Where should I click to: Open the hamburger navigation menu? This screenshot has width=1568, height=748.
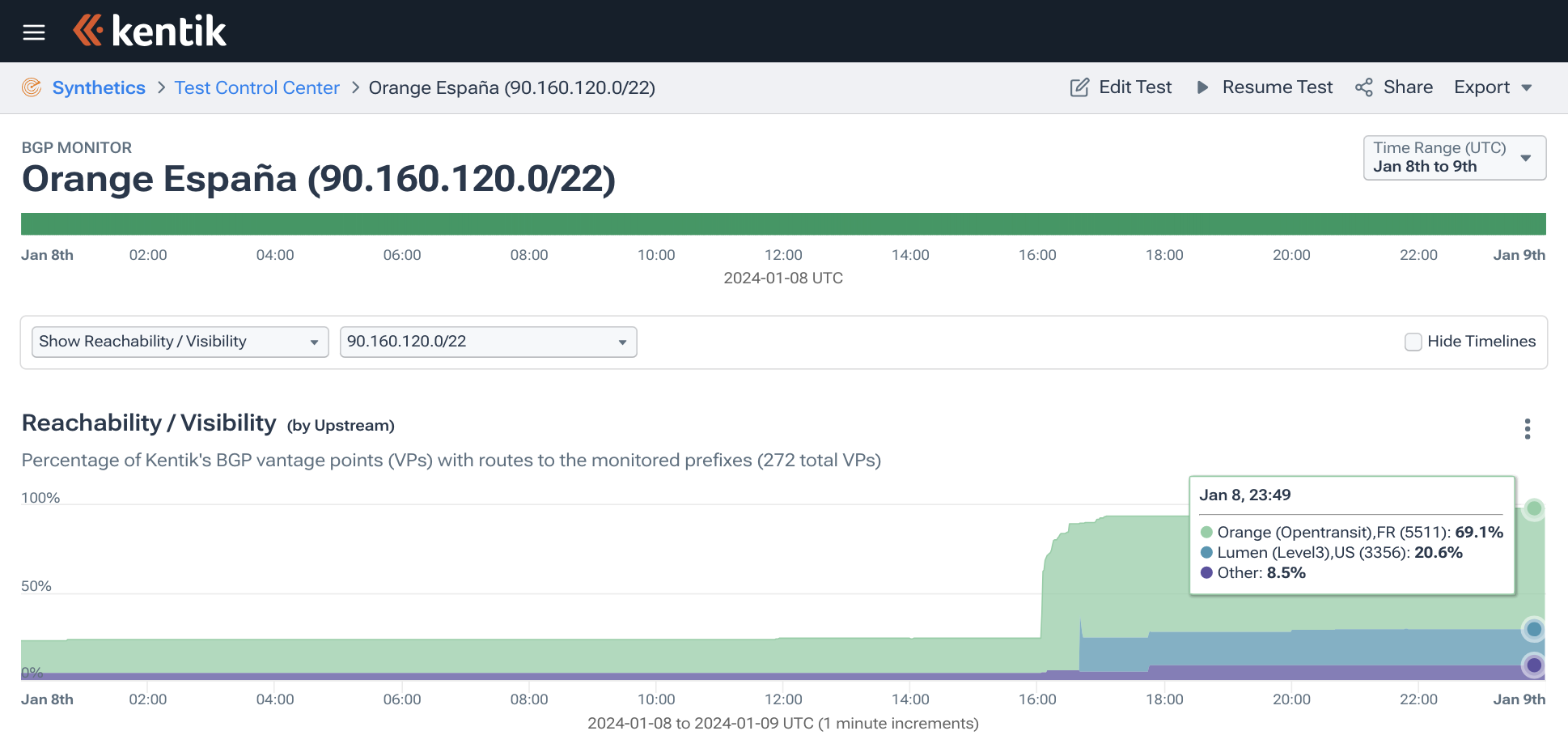[34, 32]
